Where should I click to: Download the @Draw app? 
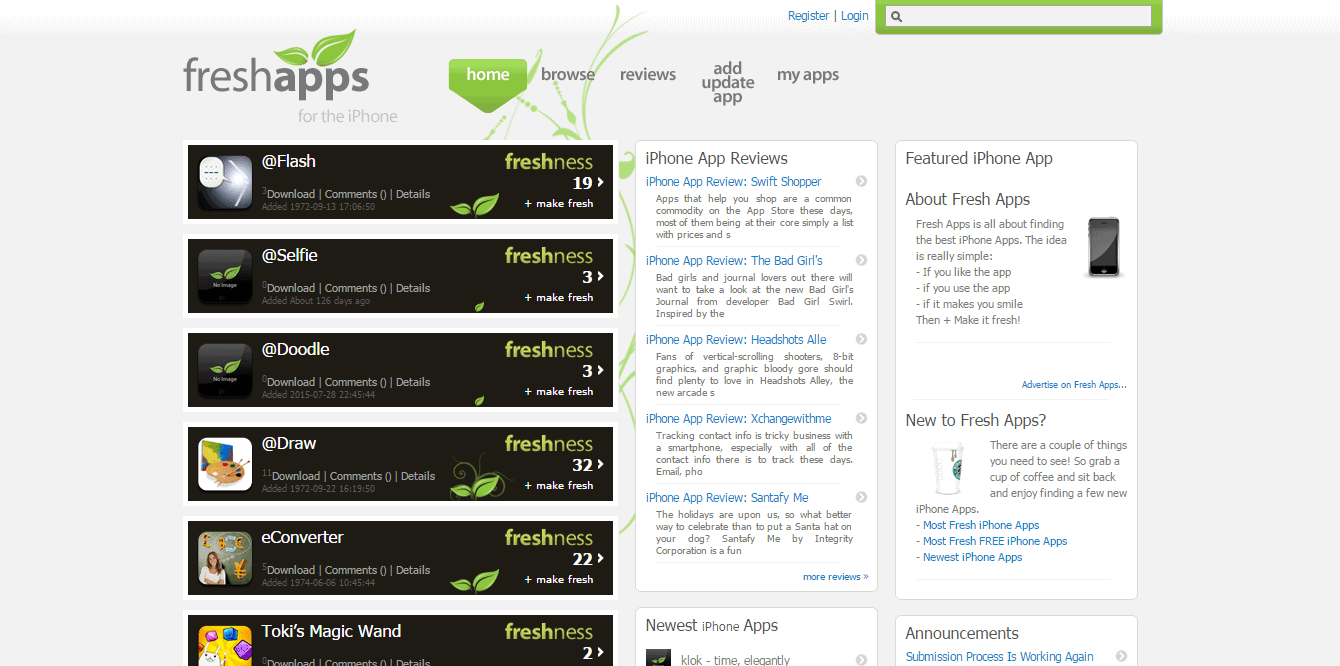click(x=296, y=476)
